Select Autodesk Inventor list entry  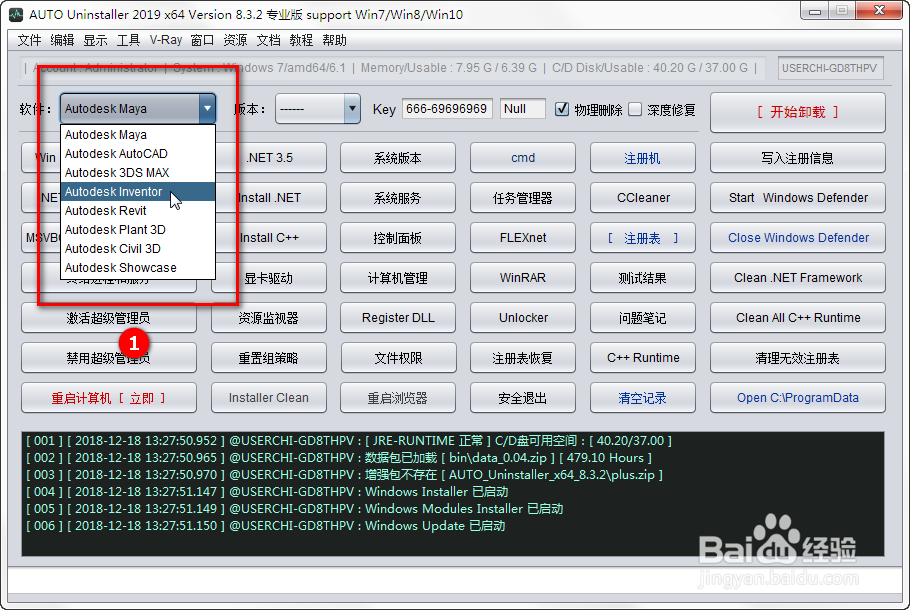[138, 192]
